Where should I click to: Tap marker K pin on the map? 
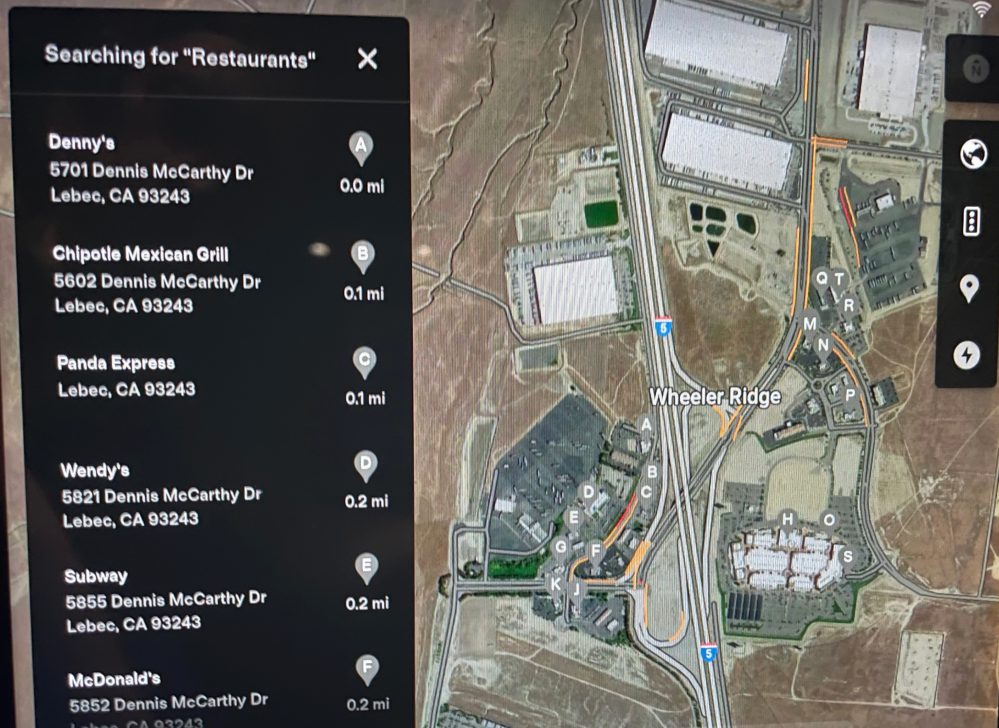(x=556, y=585)
